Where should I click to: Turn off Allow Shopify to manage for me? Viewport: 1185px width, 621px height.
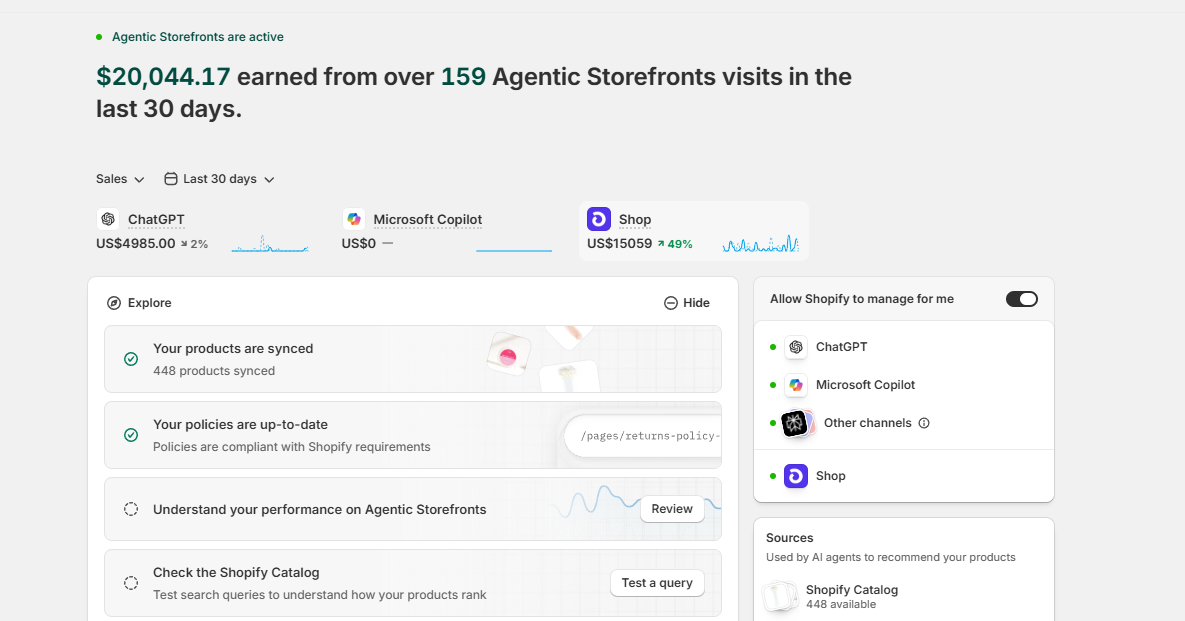click(1022, 299)
